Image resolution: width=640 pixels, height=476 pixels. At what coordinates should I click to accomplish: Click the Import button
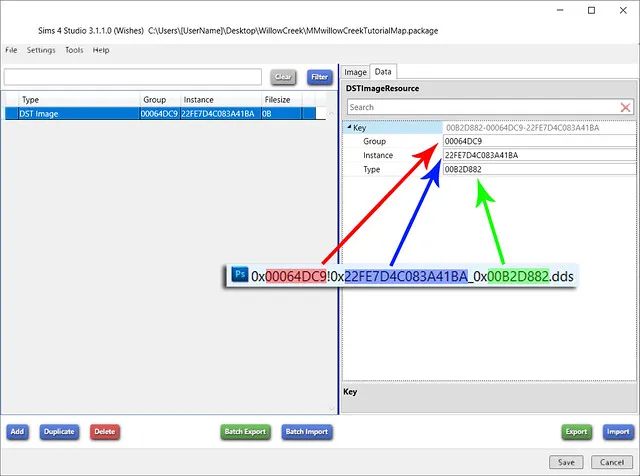(x=618, y=432)
